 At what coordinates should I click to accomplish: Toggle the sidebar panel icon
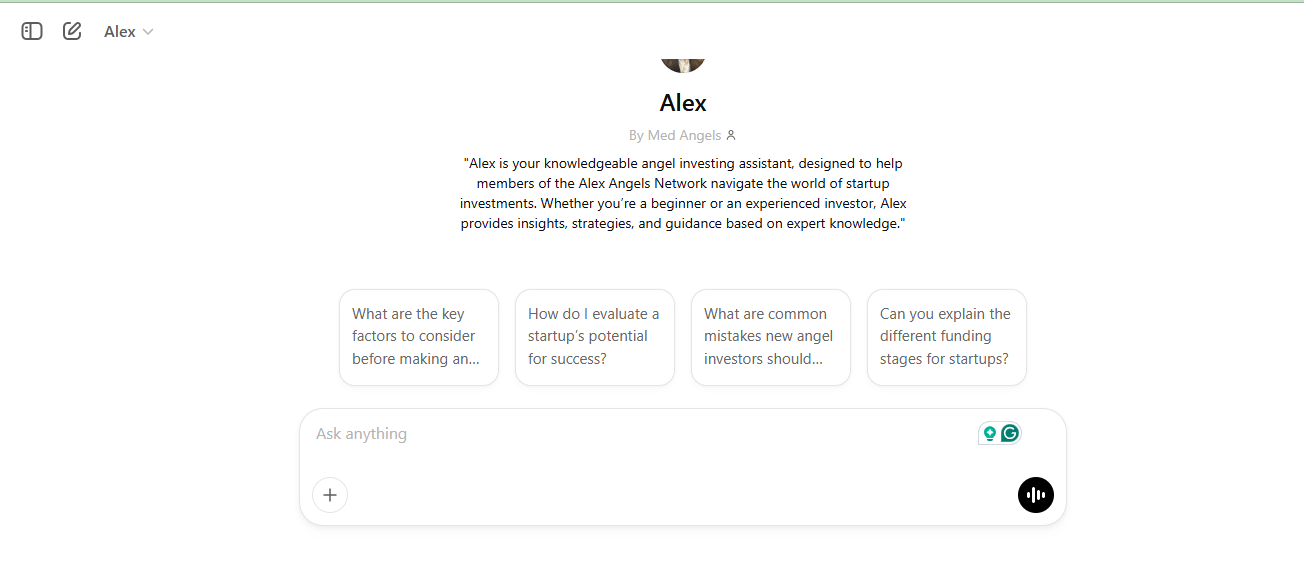pos(32,31)
